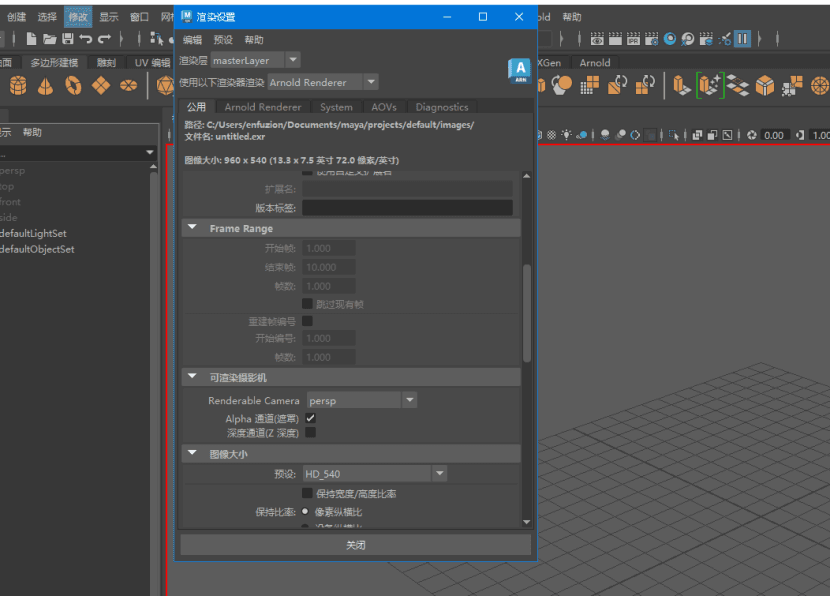Create a polygon cone from shelf
Image resolution: width=830 pixels, height=596 pixels.
pos(46,85)
